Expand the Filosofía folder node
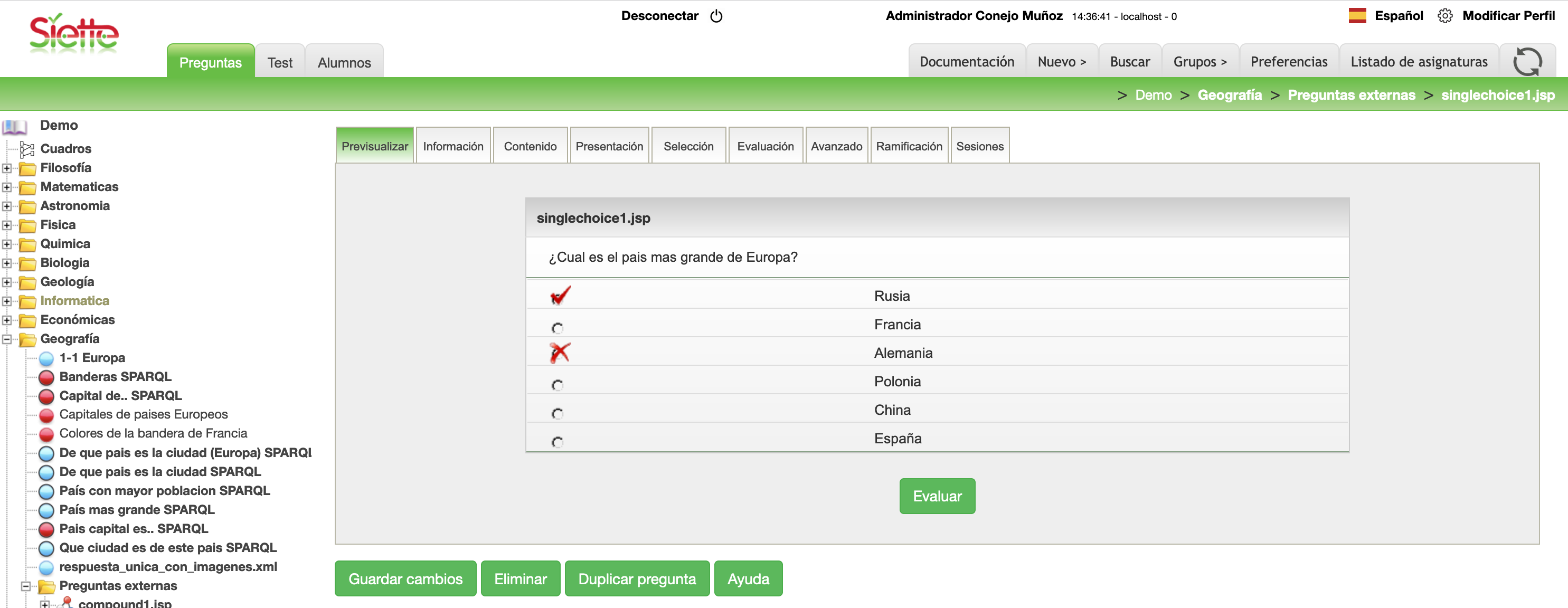The width and height of the screenshot is (1568, 608). tap(7, 168)
